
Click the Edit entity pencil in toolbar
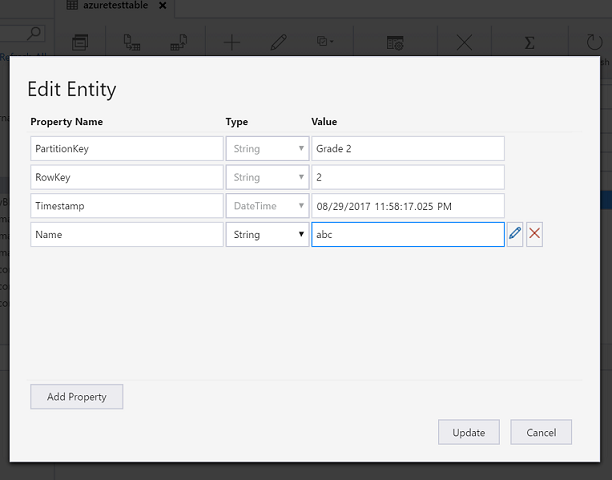[279, 43]
